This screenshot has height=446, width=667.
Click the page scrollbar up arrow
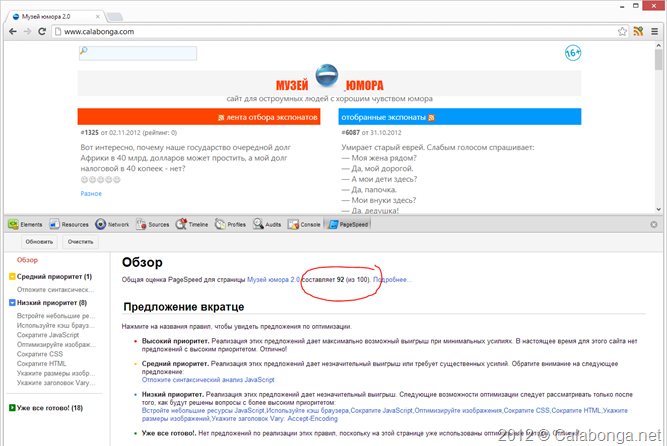click(658, 45)
